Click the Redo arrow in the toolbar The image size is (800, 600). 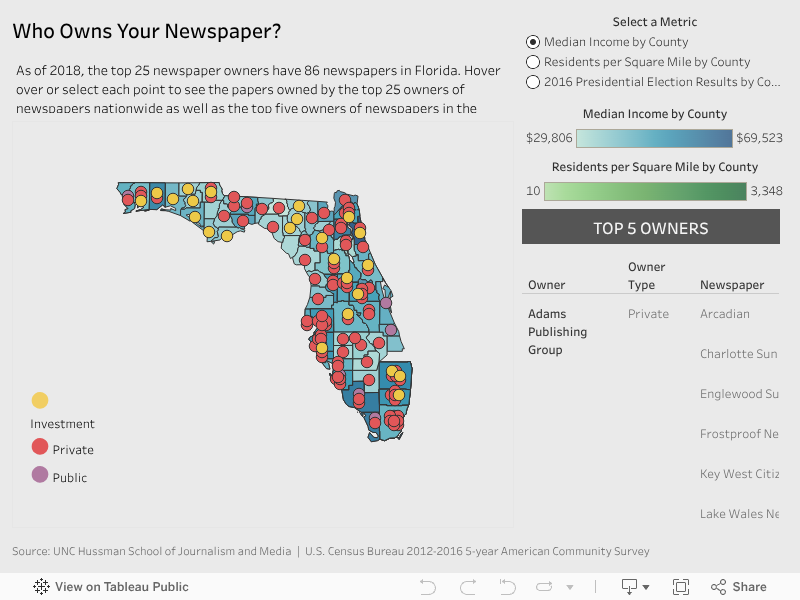pyautogui.click(x=467, y=587)
